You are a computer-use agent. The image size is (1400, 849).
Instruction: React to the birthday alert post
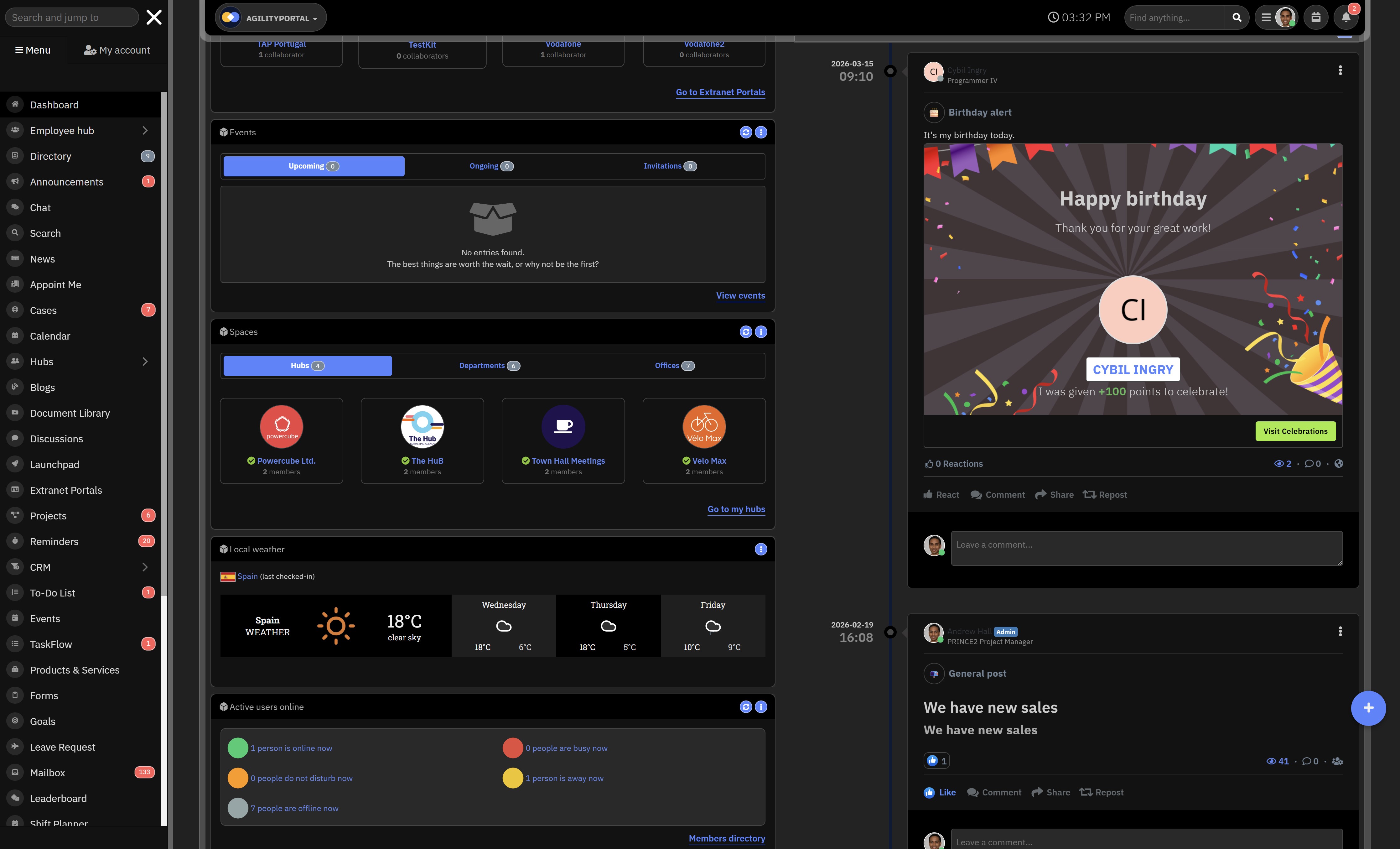point(941,494)
